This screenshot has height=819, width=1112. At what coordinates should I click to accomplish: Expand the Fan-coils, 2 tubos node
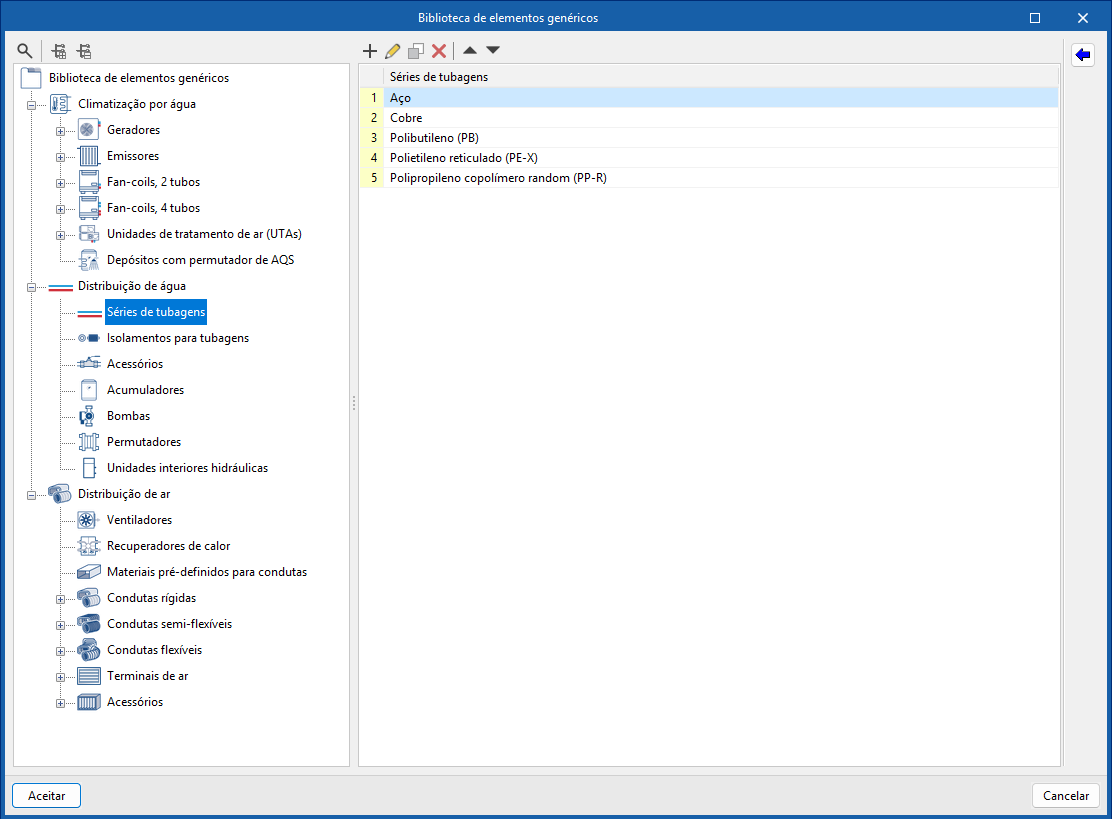click(x=60, y=183)
